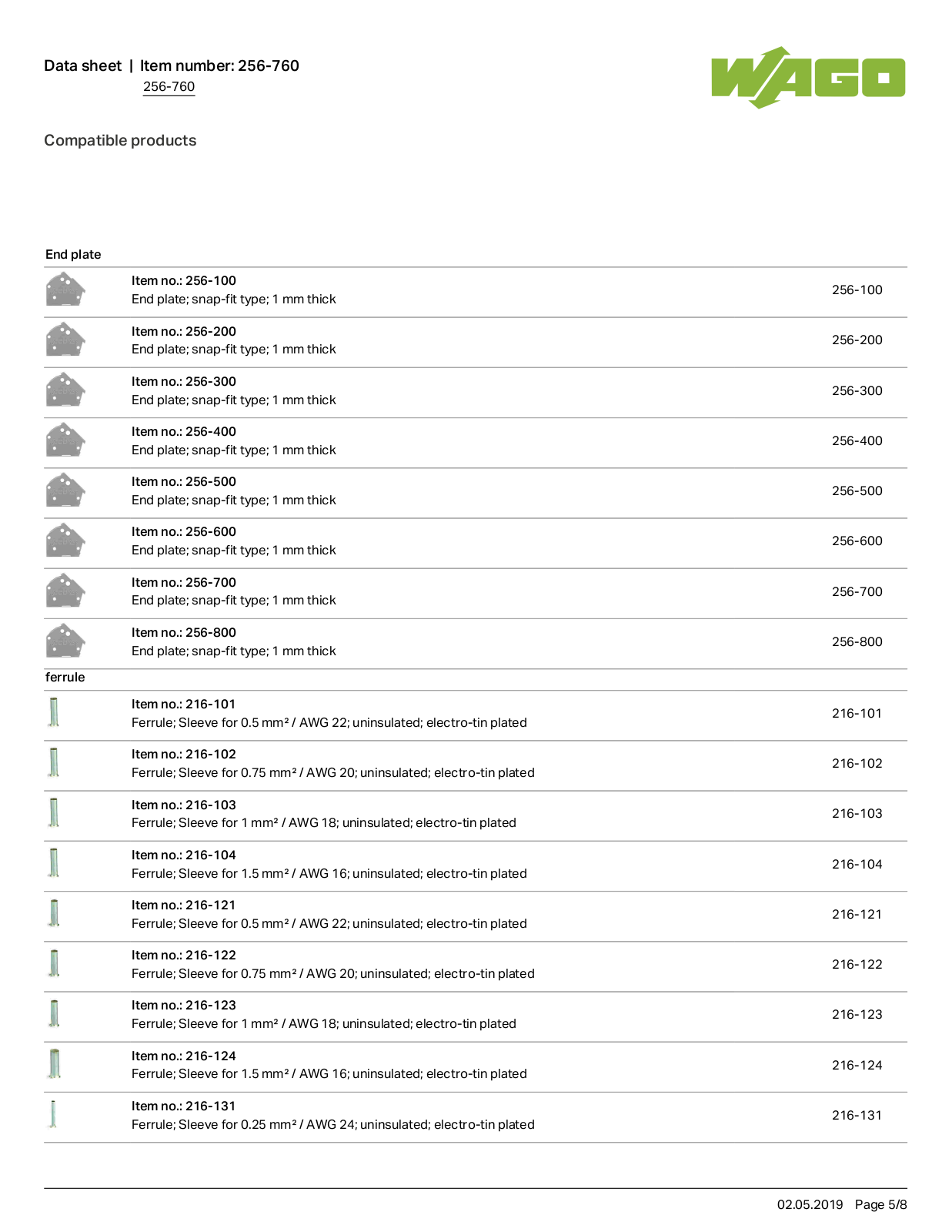The height and width of the screenshot is (1232, 952).
Task: Click the 216-101 ferrule image
Action: [54, 712]
